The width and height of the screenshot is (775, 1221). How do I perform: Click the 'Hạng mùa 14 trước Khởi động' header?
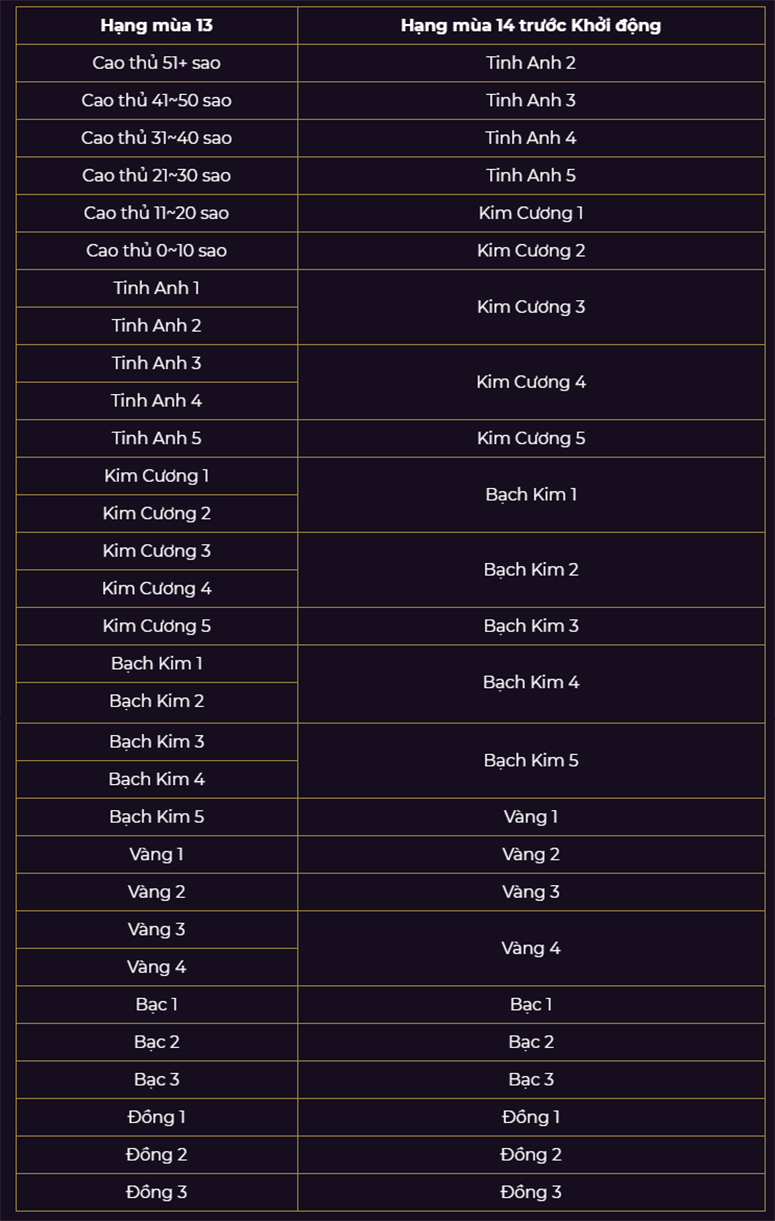click(x=531, y=26)
